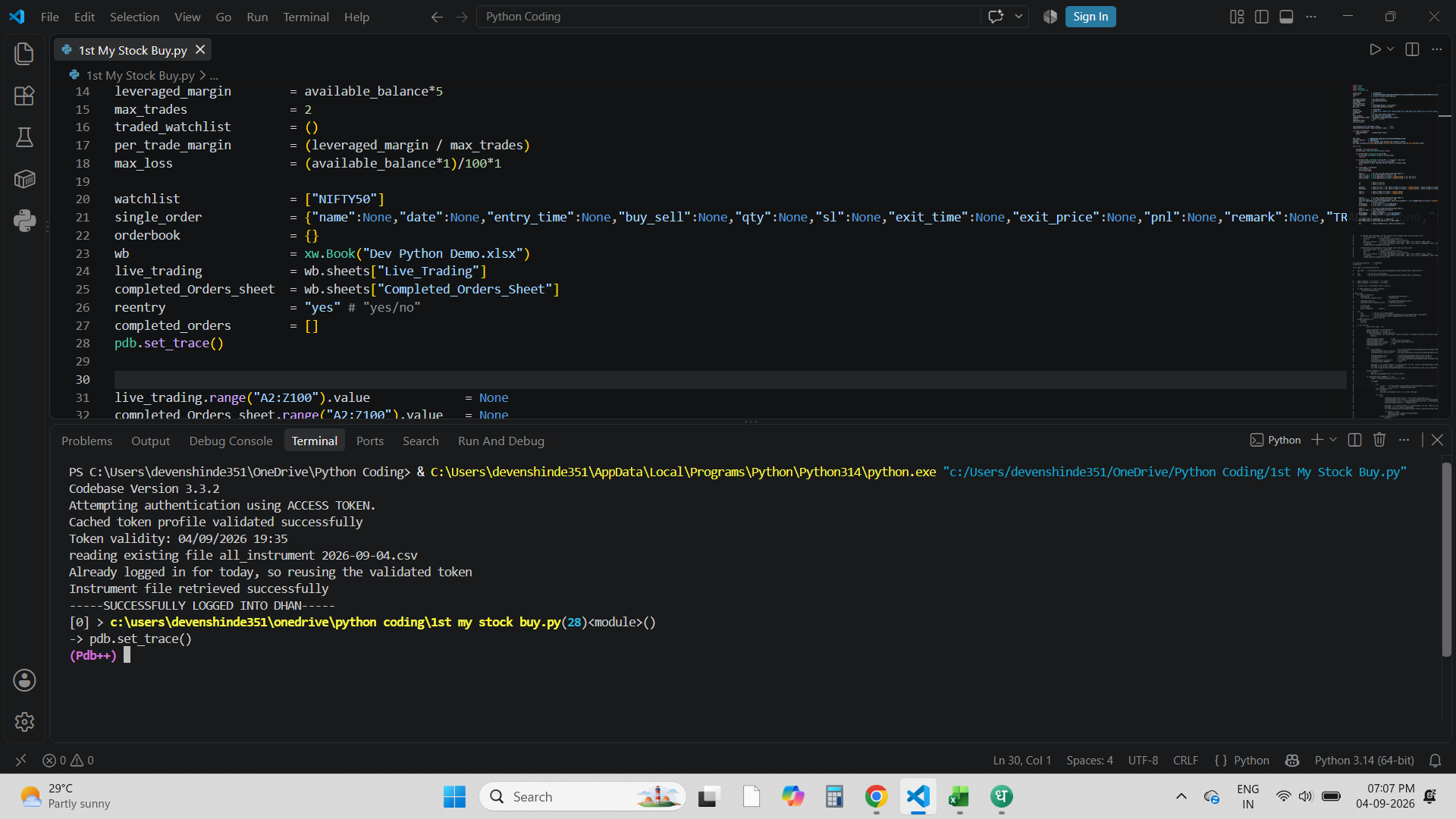Open the Ports panel tab
This screenshot has width=1456, height=819.
tap(370, 441)
